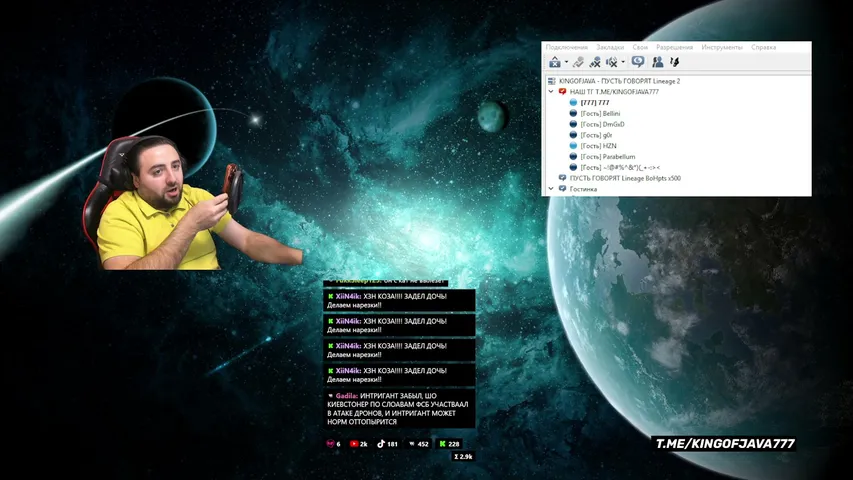853x480 pixels.
Task: Open the Подключения menu
Action: click(x=566, y=47)
